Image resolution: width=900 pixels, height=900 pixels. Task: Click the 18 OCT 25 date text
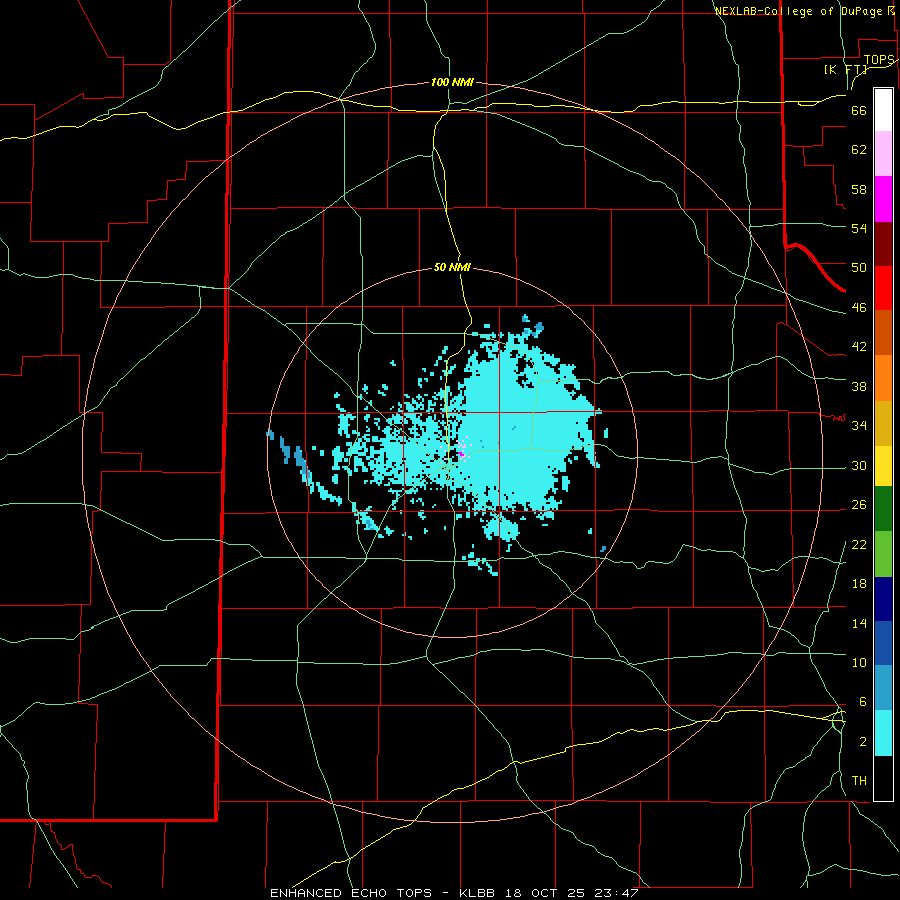545,893
